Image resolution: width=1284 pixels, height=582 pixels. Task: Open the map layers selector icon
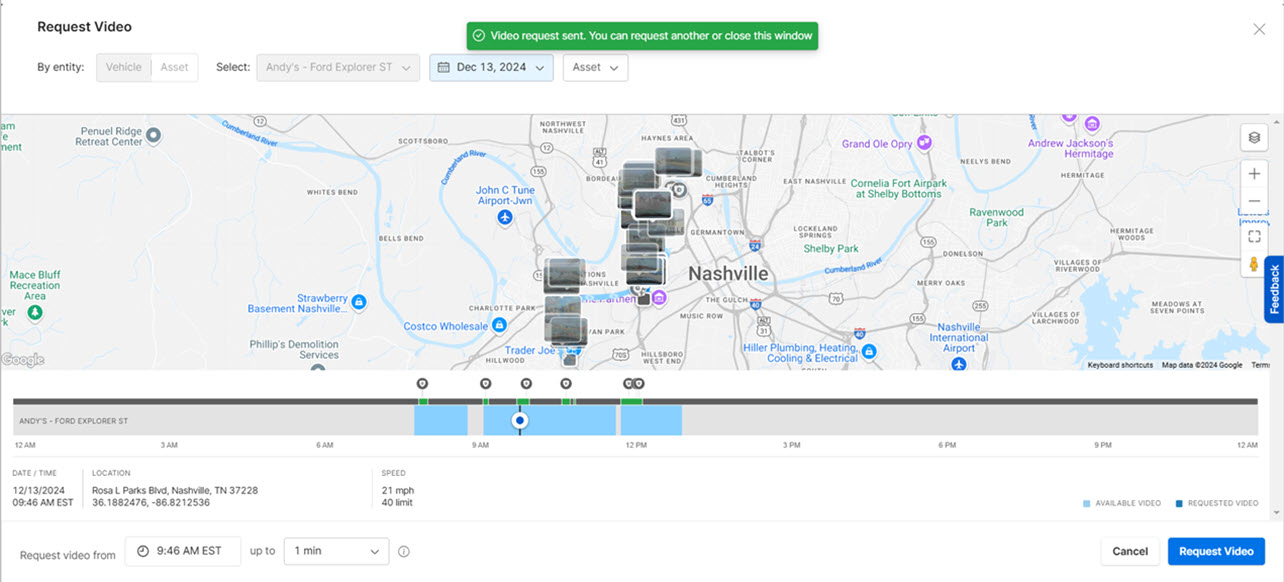[1254, 137]
